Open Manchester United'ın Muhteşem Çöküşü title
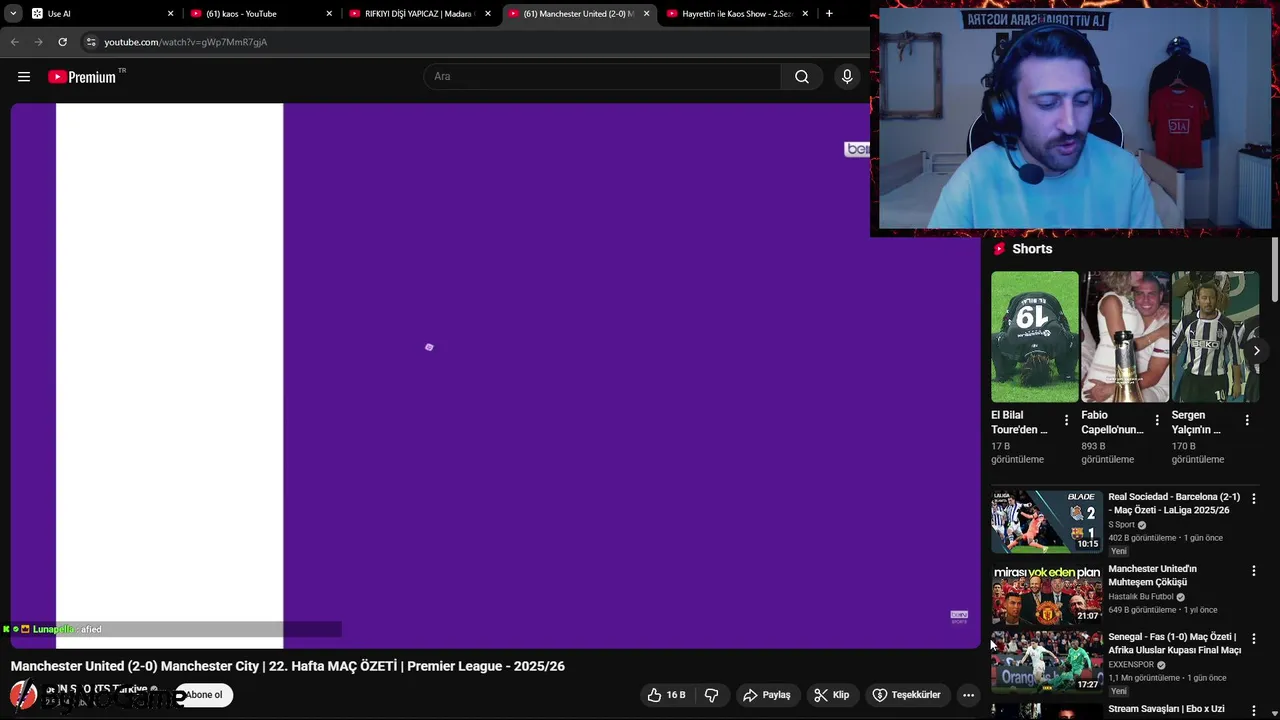The width and height of the screenshot is (1280, 720). (x=1152, y=575)
